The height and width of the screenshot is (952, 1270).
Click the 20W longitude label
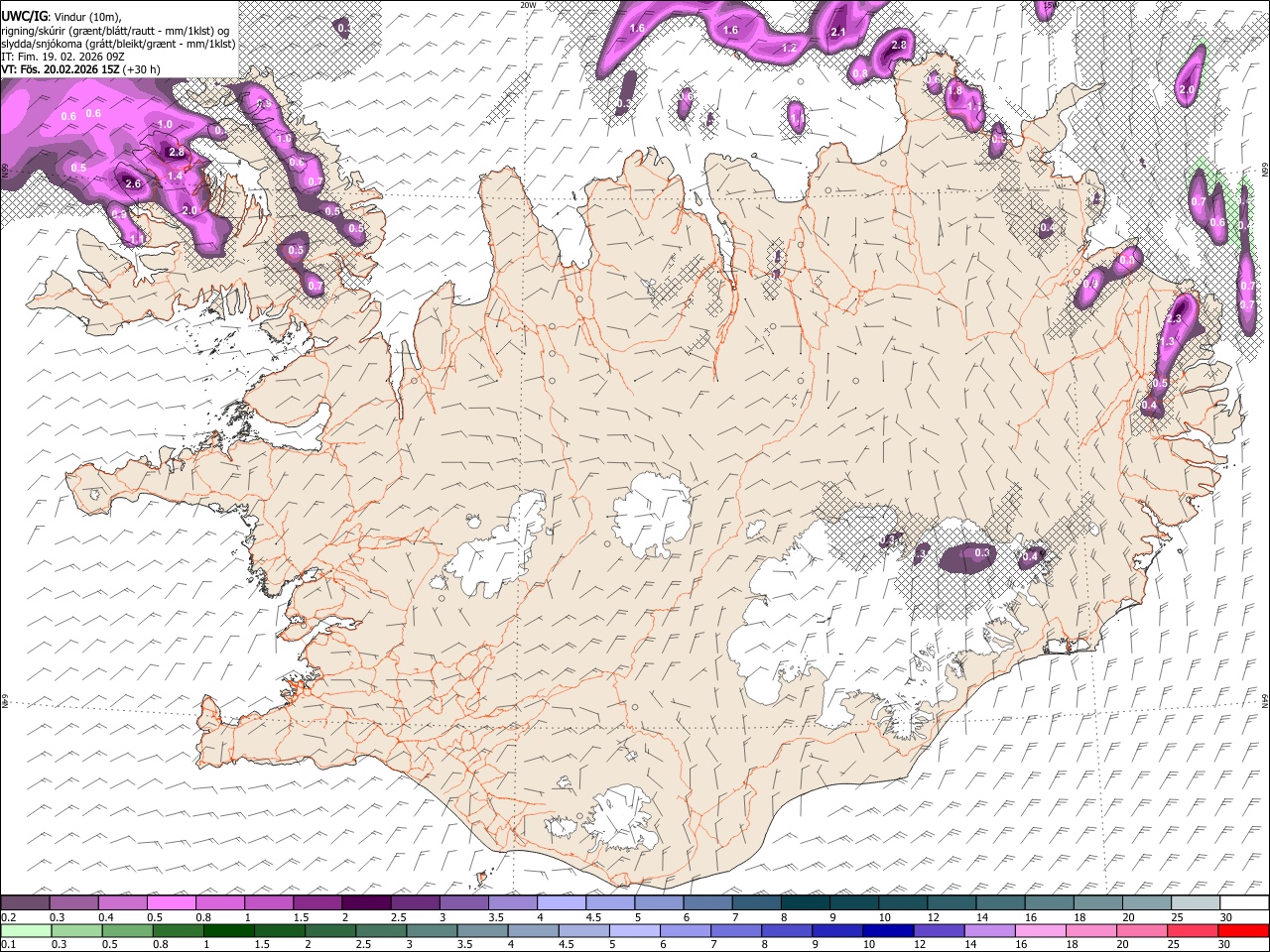528,5
